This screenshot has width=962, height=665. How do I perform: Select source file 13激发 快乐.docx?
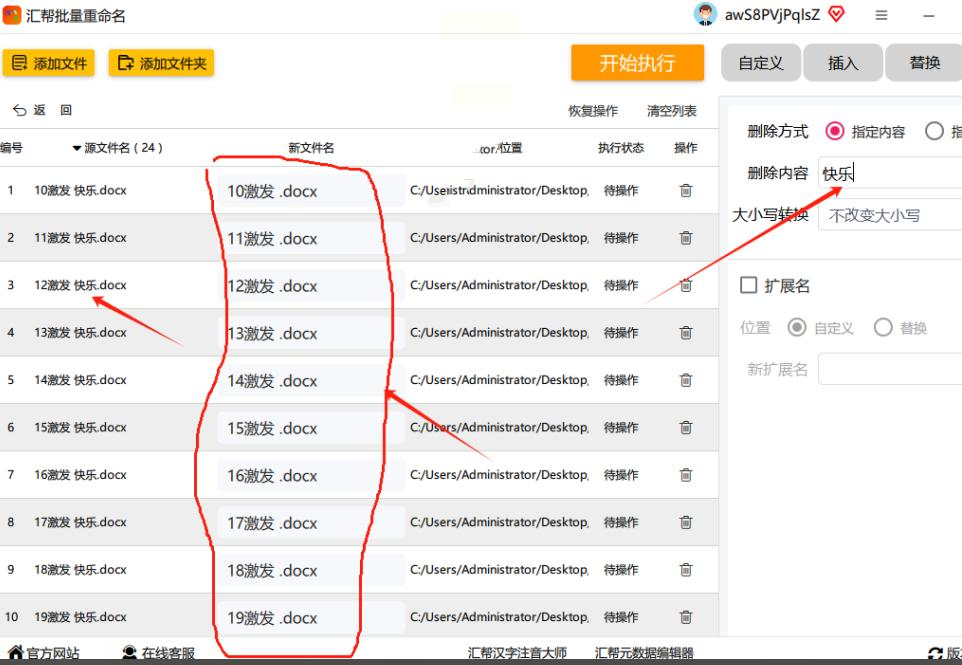pos(80,332)
